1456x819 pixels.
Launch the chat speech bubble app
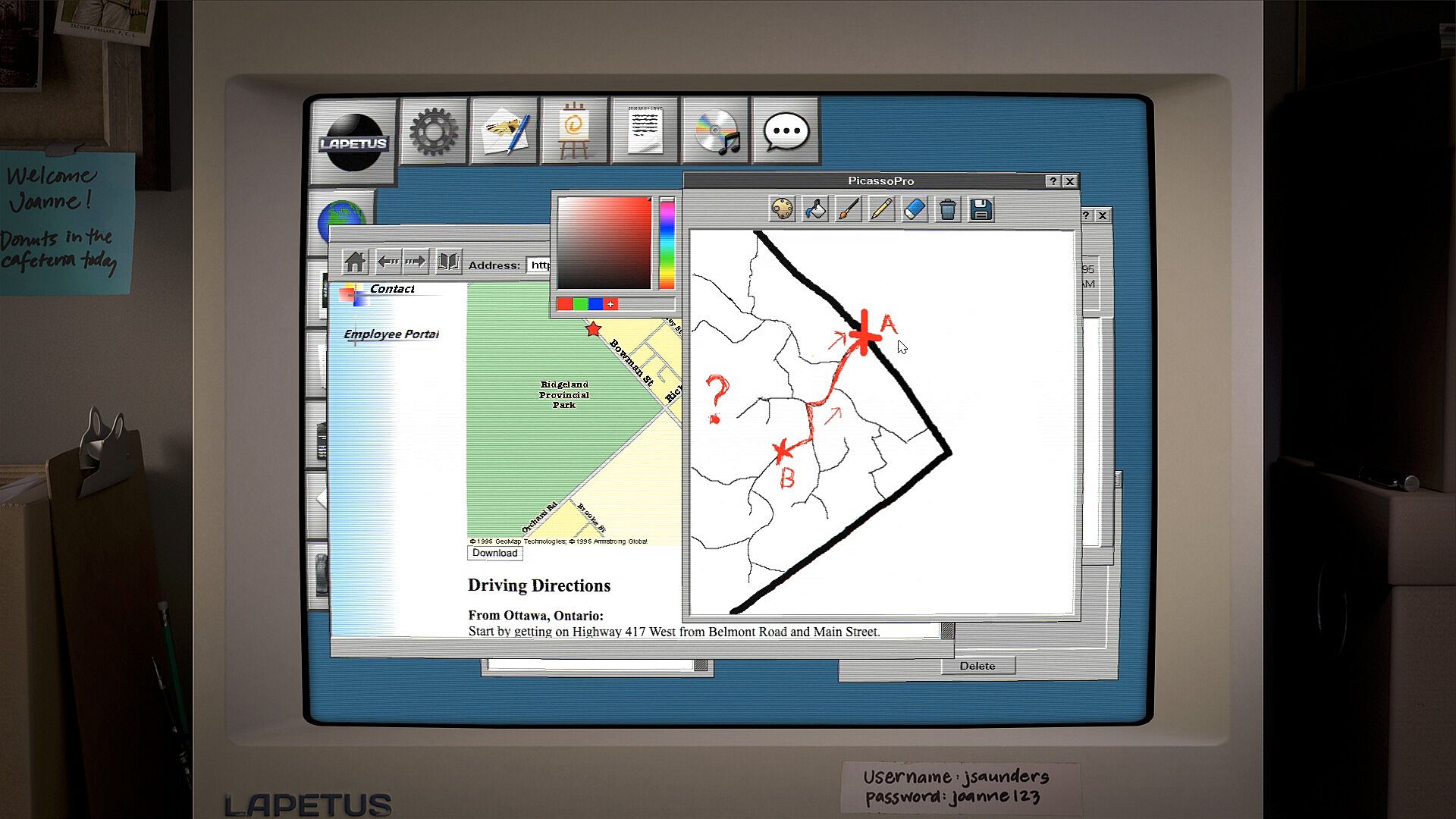786,131
